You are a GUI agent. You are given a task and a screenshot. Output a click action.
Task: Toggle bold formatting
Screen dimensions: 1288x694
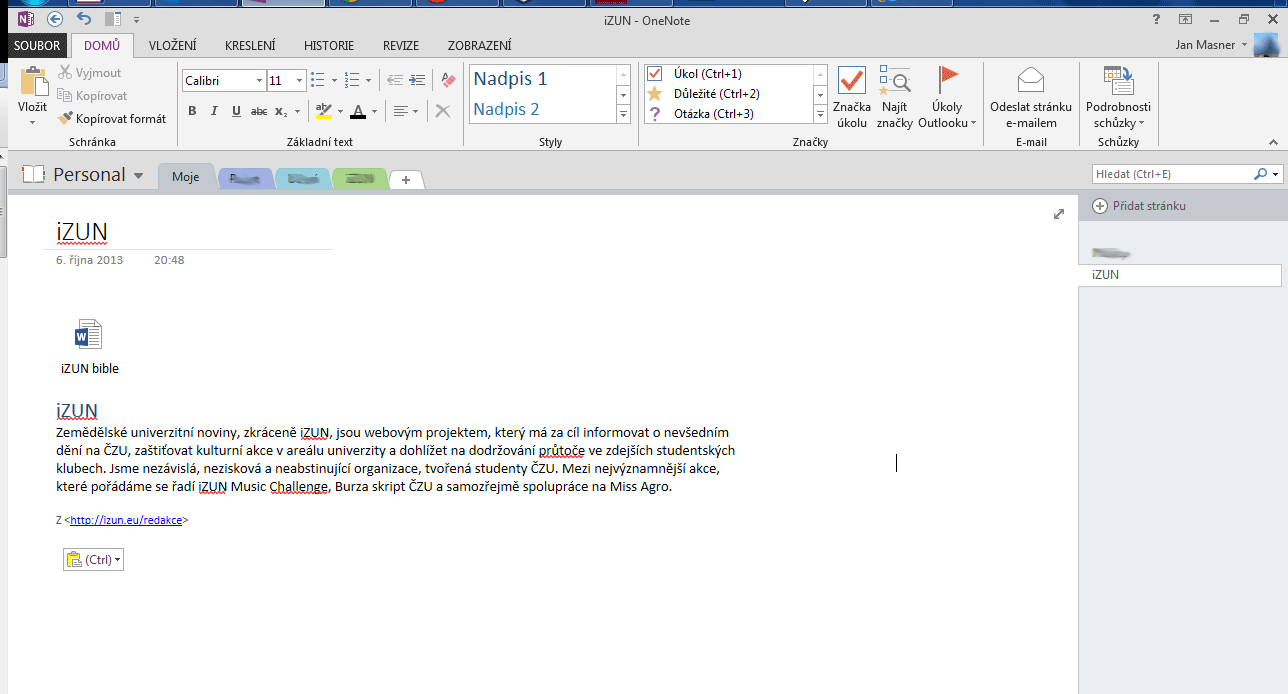click(192, 112)
